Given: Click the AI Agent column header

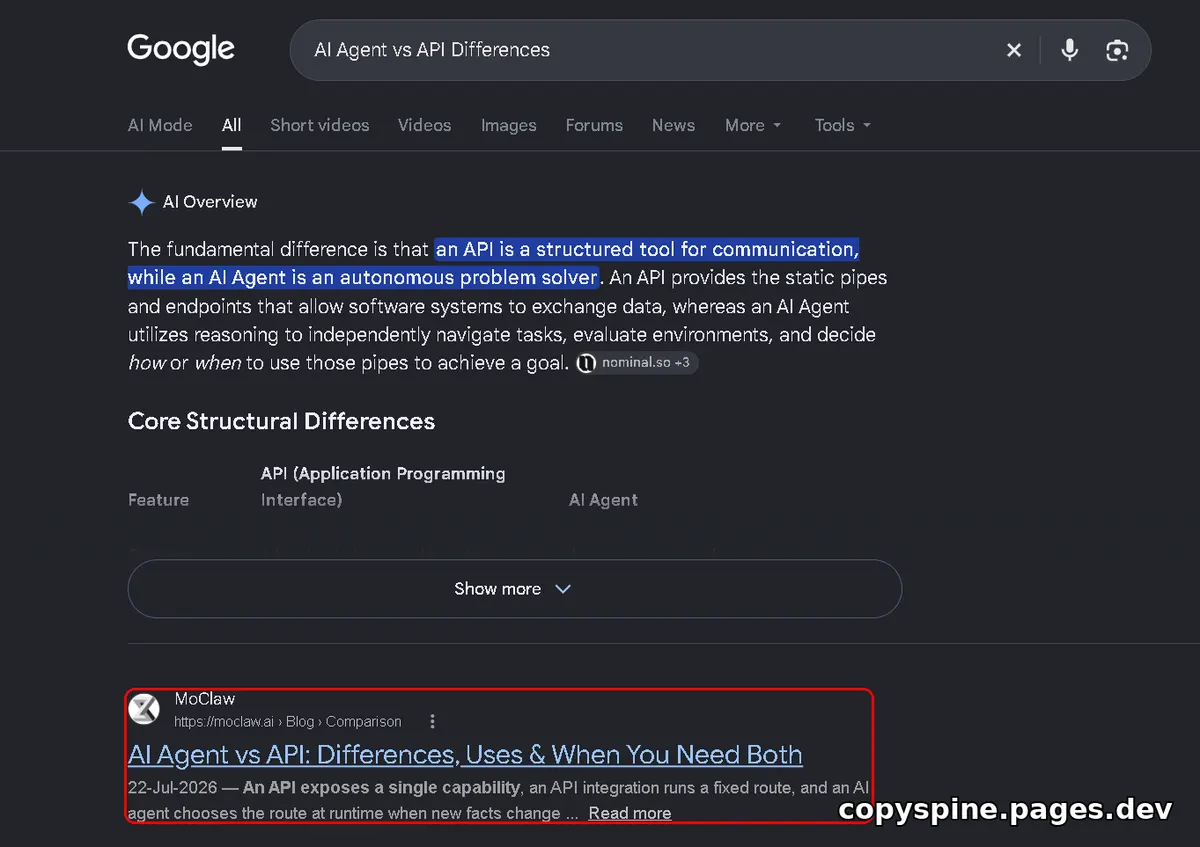Looking at the screenshot, I should [x=603, y=500].
